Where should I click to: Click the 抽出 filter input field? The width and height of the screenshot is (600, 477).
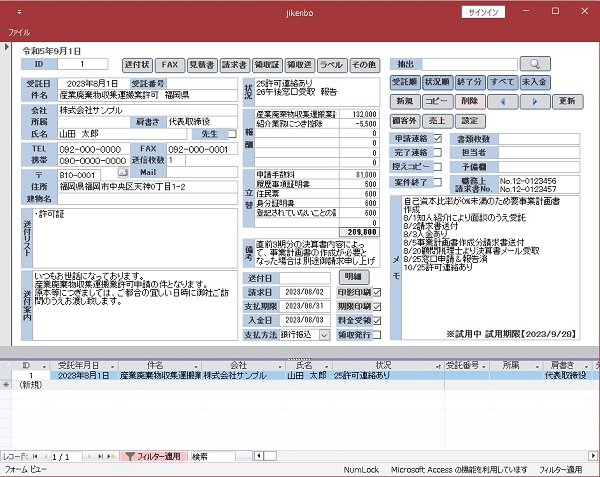point(469,64)
